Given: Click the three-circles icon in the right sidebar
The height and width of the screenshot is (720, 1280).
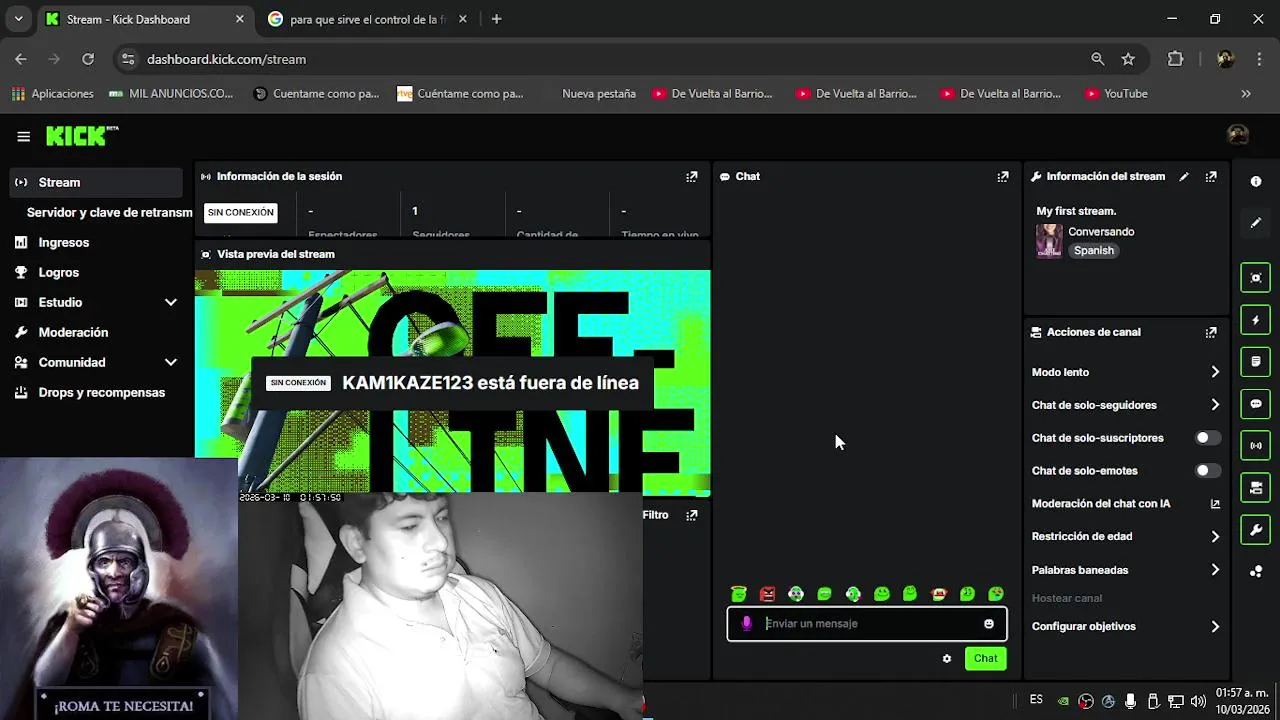Looking at the screenshot, I should (1256, 571).
